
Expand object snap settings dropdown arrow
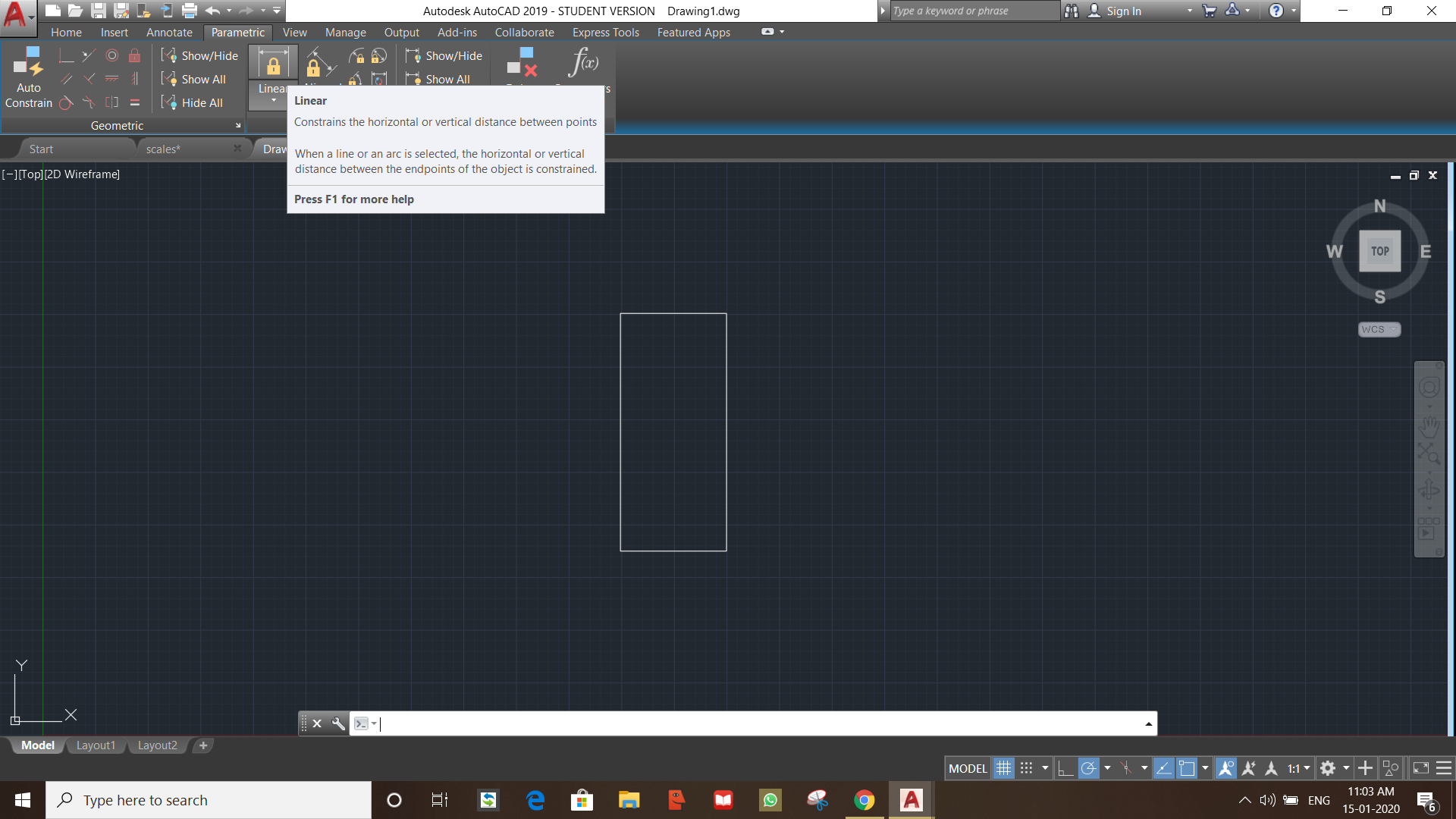[1205, 768]
